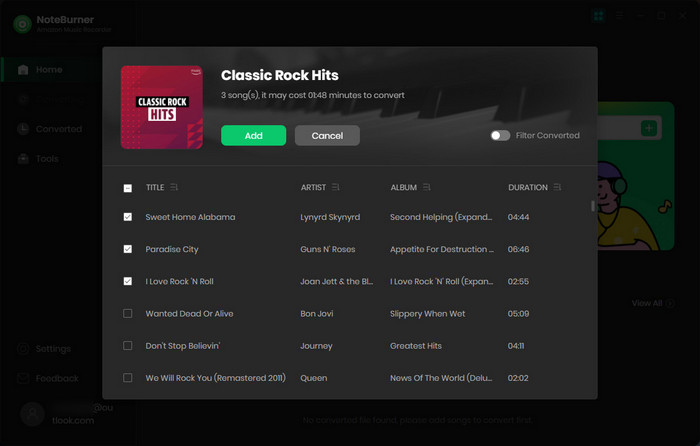The image size is (700, 446).
Task: Click the 04:44 duration value
Action: click(x=518, y=217)
